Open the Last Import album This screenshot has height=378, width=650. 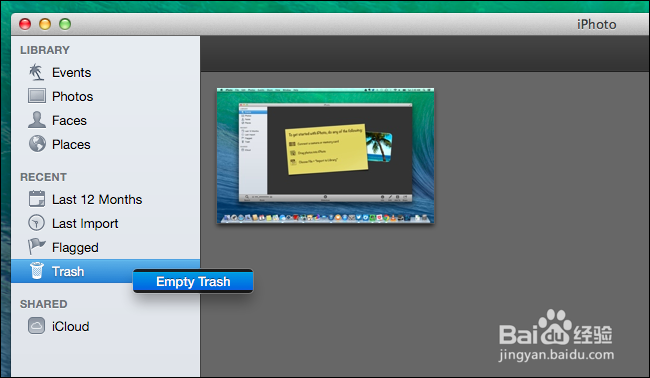click(85, 223)
